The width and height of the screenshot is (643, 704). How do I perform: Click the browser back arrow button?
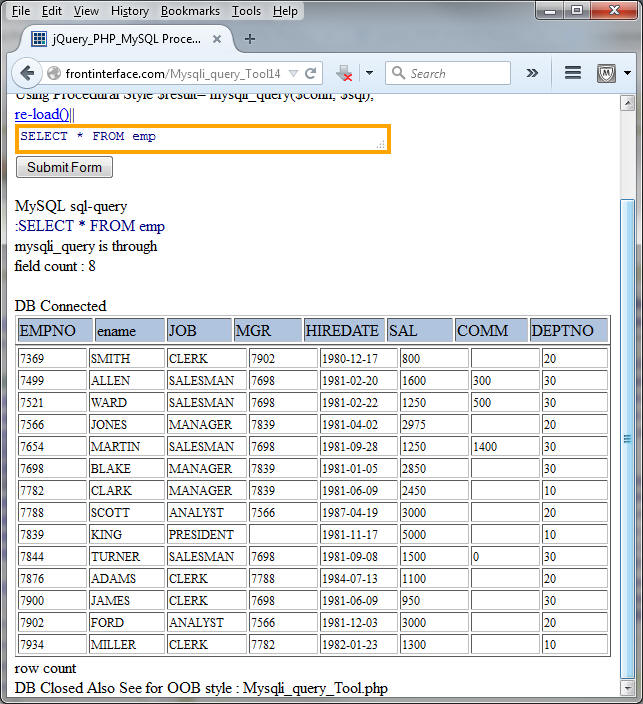click(27, 73)
